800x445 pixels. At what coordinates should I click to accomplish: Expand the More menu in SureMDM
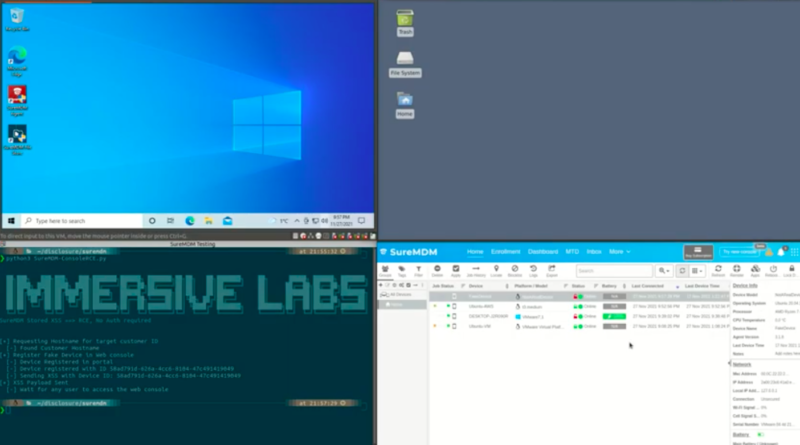point(619,252)
